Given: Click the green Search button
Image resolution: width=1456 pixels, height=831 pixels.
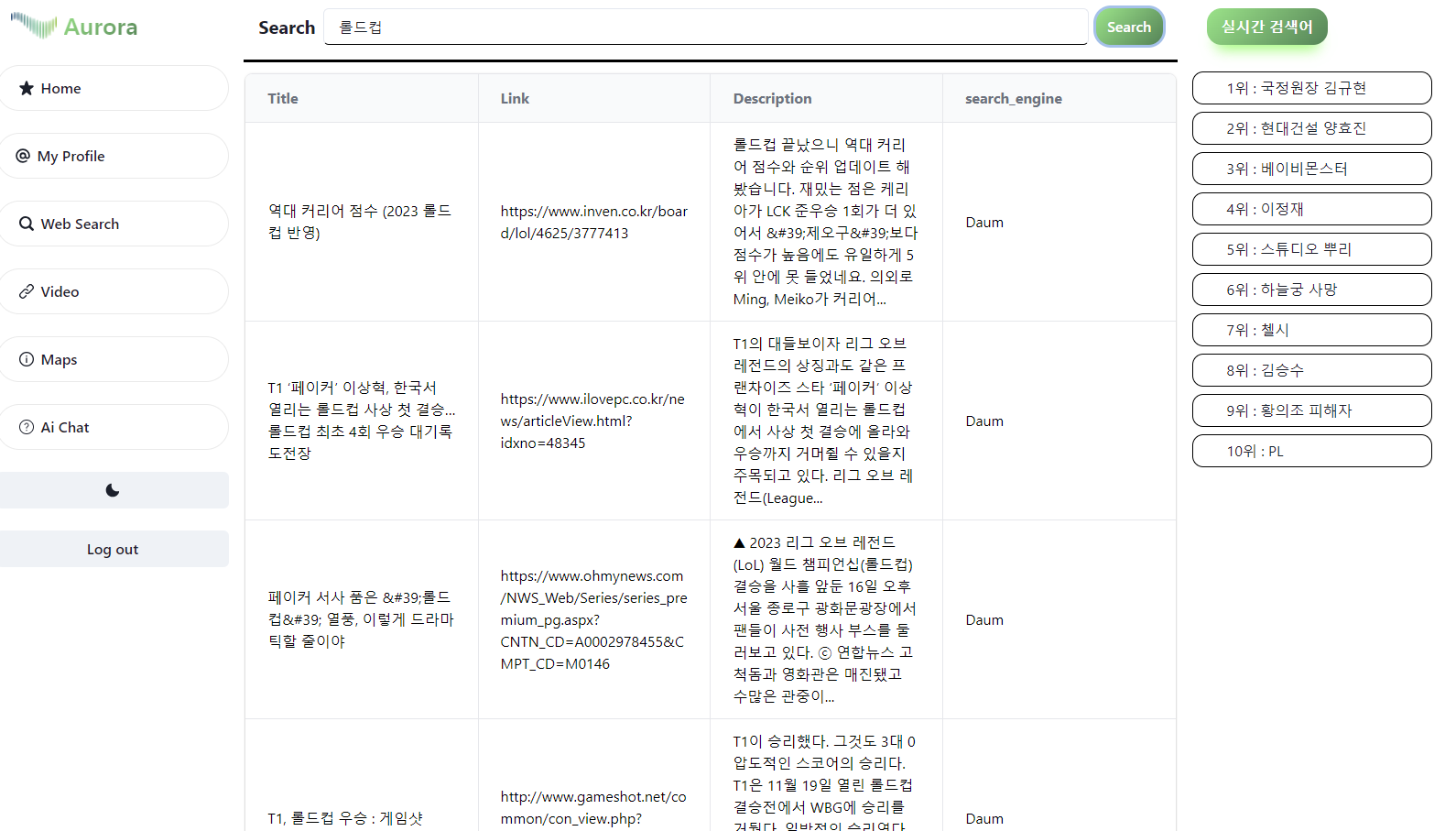Looking at the screenshot, I should click(x=1129, y=27).
